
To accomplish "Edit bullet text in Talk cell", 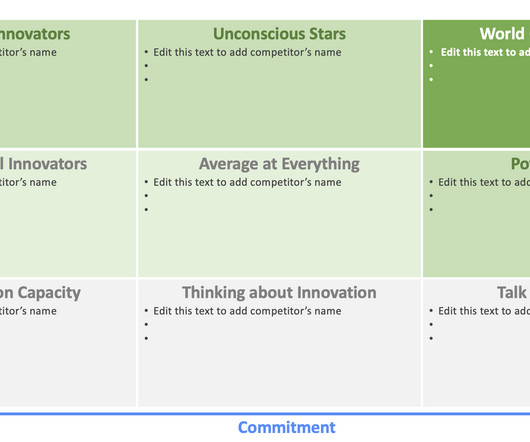I will (484, 311).
